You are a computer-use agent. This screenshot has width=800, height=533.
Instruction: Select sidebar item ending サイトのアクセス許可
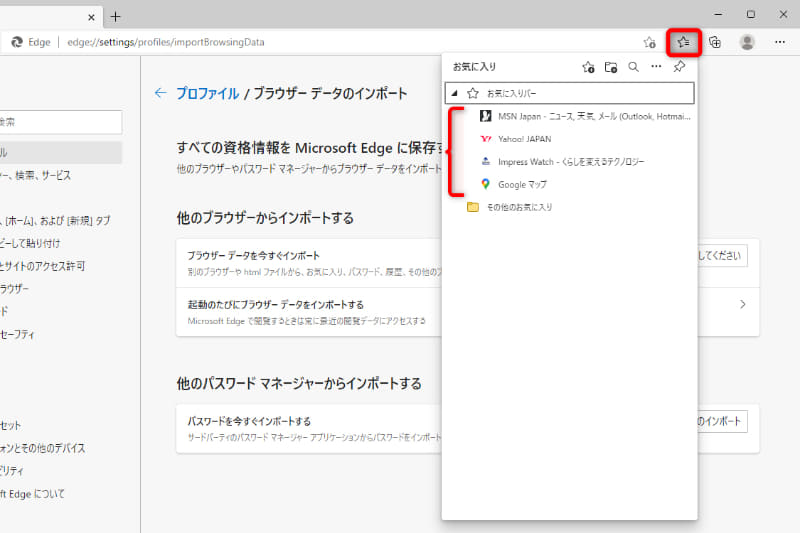click(42, 266)
